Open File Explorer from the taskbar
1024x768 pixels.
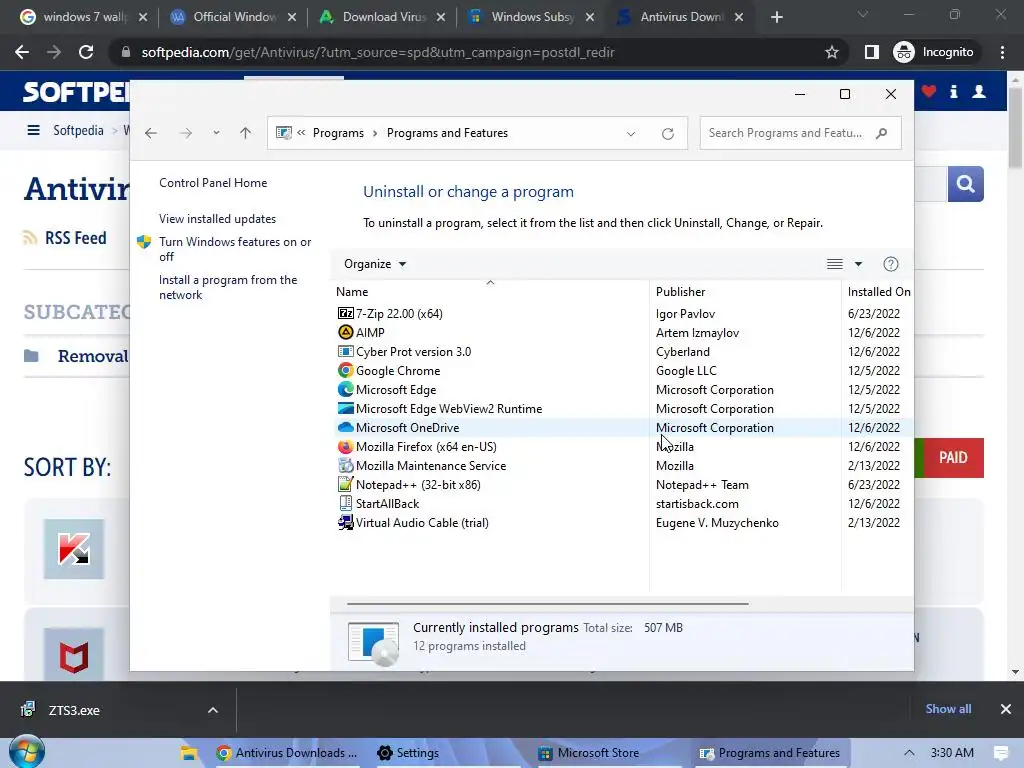tap(189, 753)
